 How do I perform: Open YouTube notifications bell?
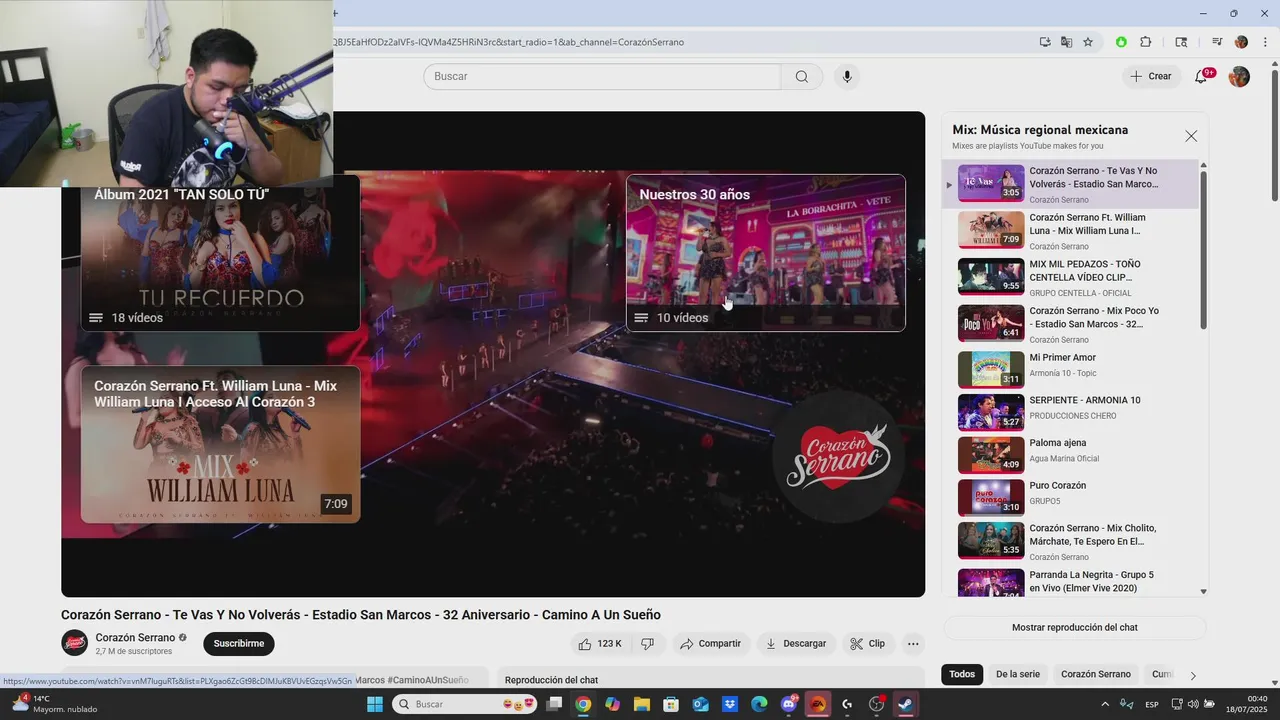pos(1201,77)
